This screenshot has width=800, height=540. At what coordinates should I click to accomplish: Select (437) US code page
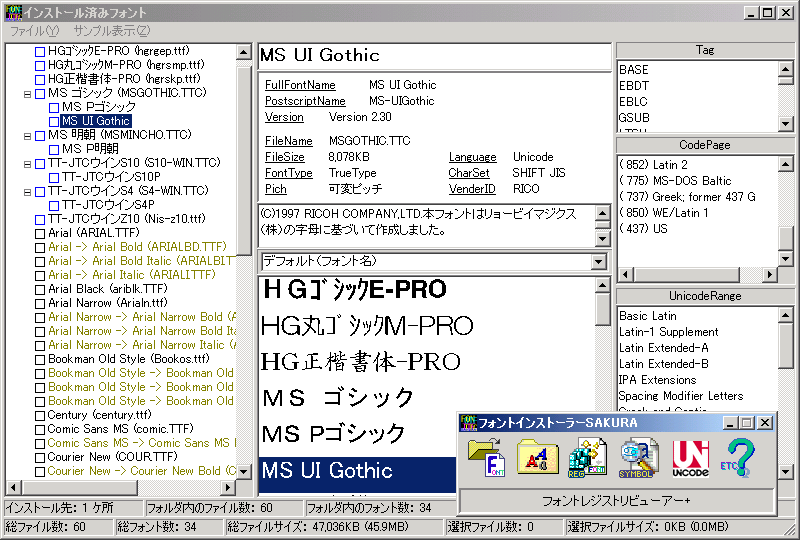(643, 229)
